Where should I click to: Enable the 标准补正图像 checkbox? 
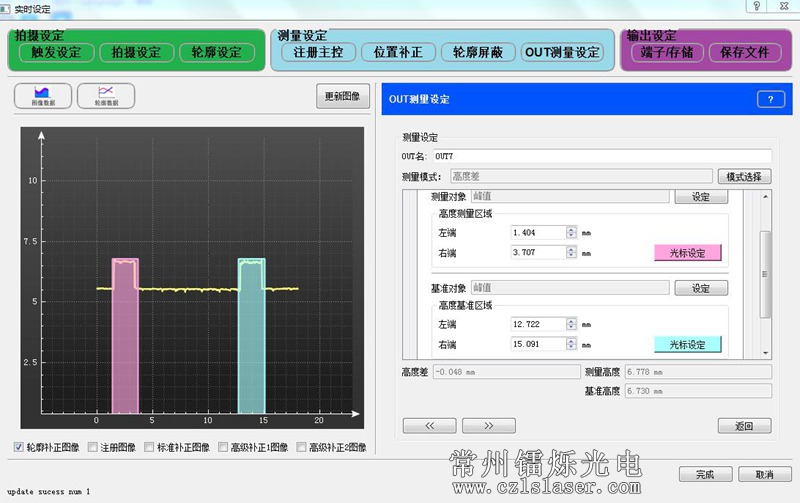coord(149,447)
